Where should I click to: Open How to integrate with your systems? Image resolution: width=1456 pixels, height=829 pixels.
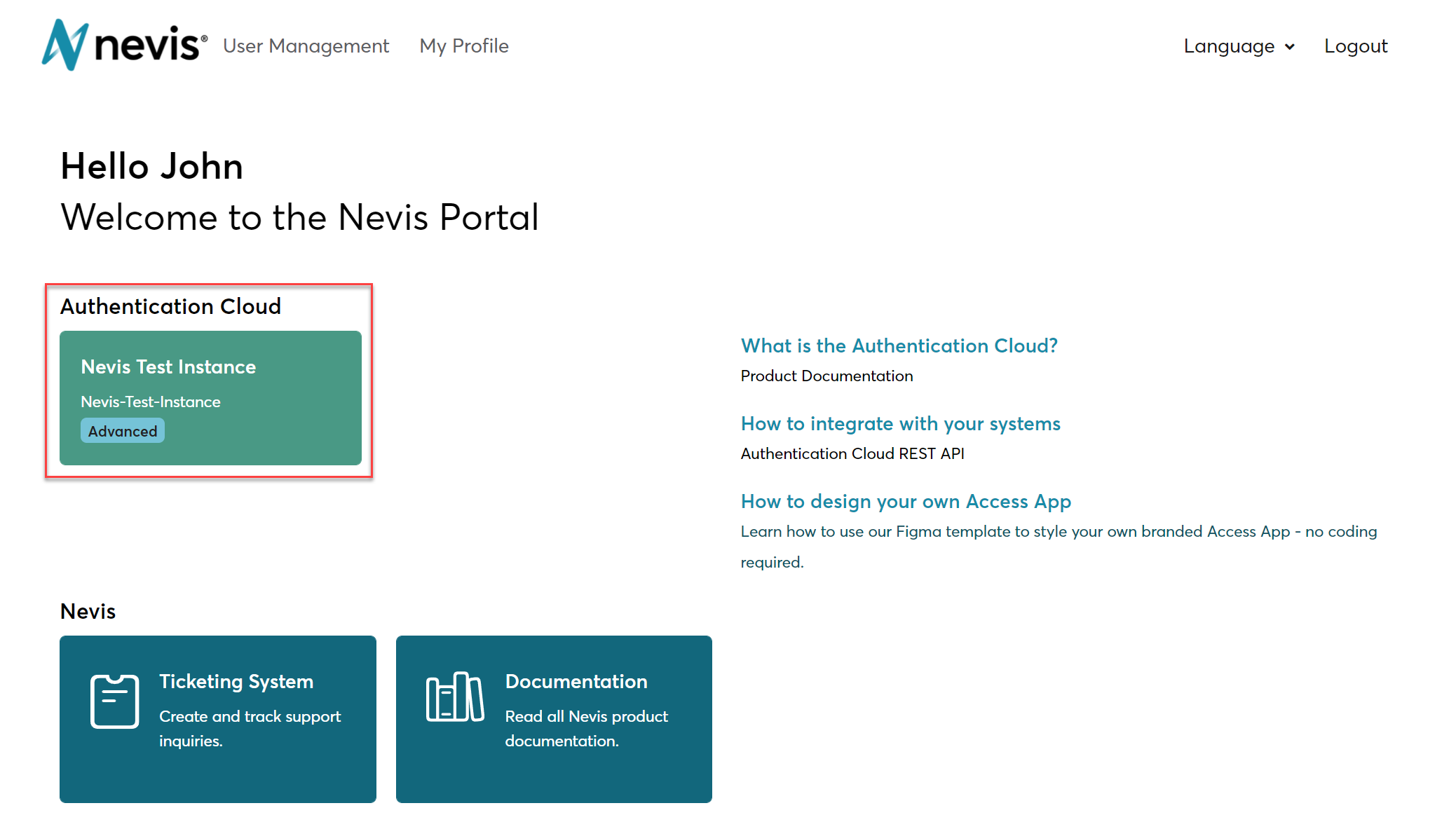[x=900, y=423]
